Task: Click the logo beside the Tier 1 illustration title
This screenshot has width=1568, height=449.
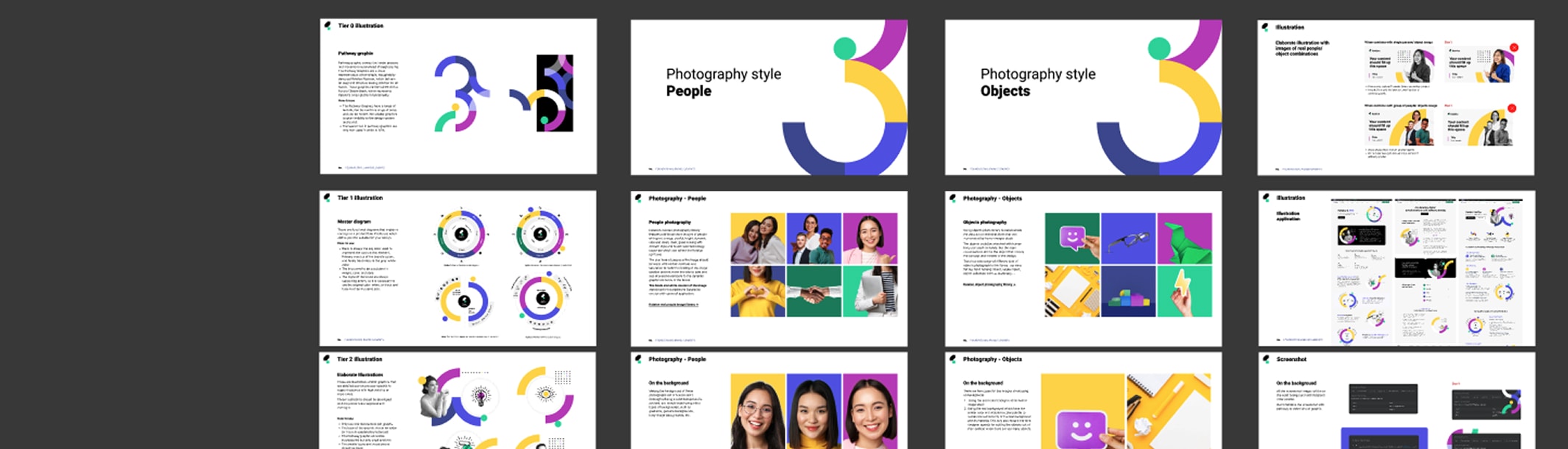Action: point(328,197)
